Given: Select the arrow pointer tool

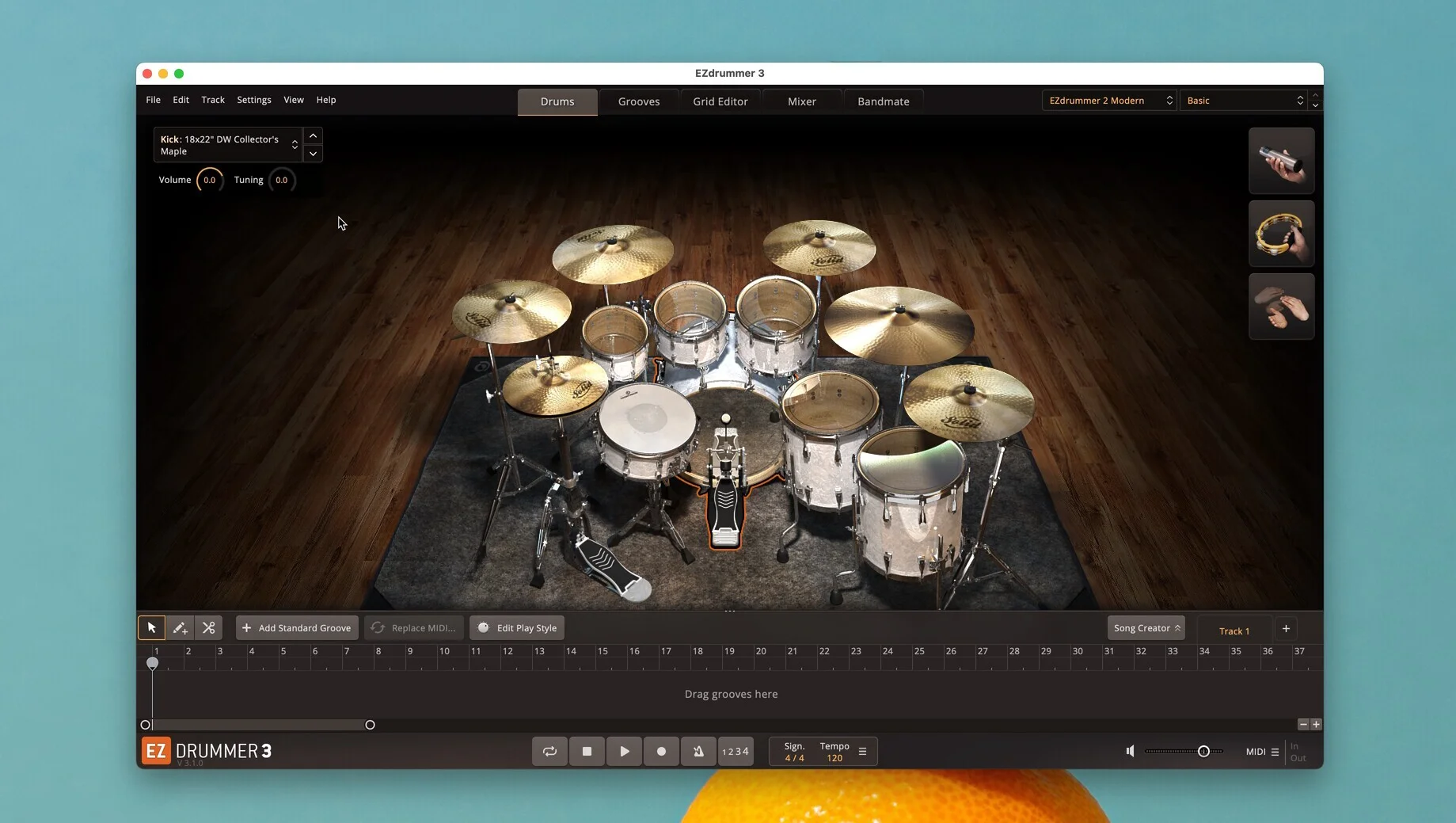Looking at the screenshot, I should [151, 628].
